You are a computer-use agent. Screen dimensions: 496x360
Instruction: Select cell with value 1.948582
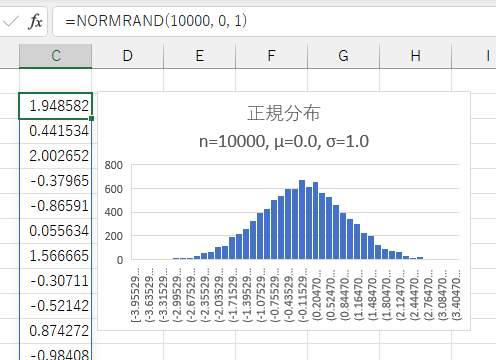click(56, 106)
